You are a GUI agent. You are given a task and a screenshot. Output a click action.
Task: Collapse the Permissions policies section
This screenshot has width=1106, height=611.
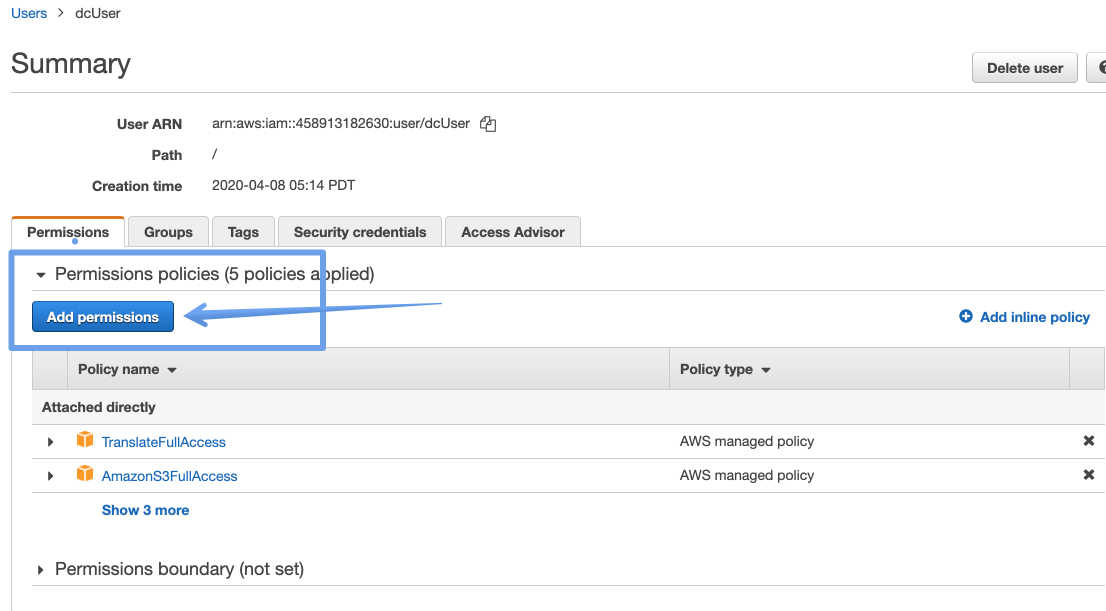(x=41, y=275)
